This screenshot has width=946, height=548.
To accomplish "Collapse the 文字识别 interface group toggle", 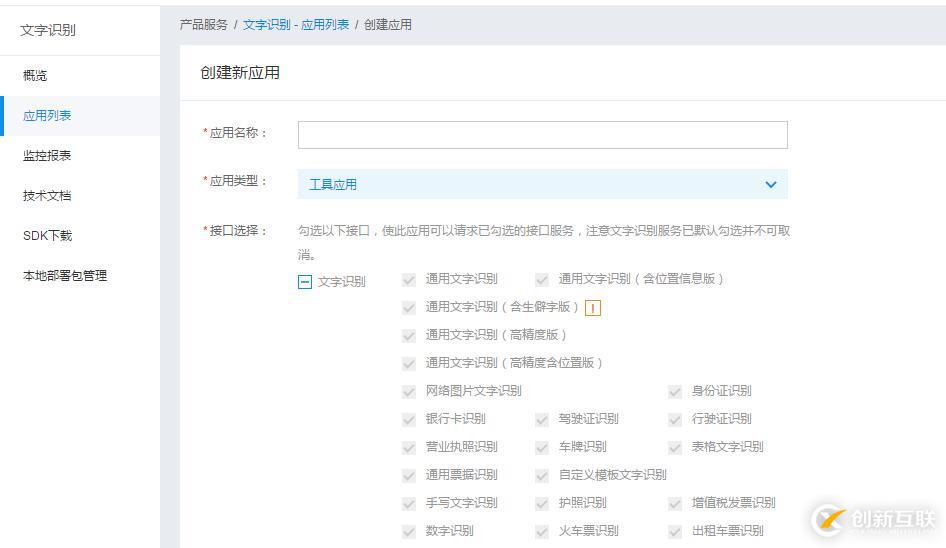I will click(305, 282).
